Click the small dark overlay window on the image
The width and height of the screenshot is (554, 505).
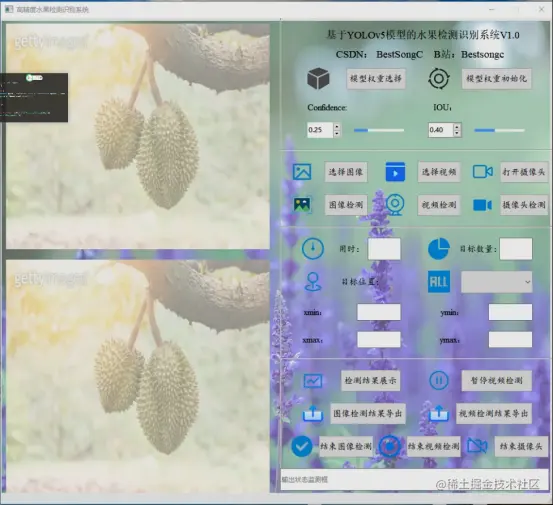[x=34, y=98]
